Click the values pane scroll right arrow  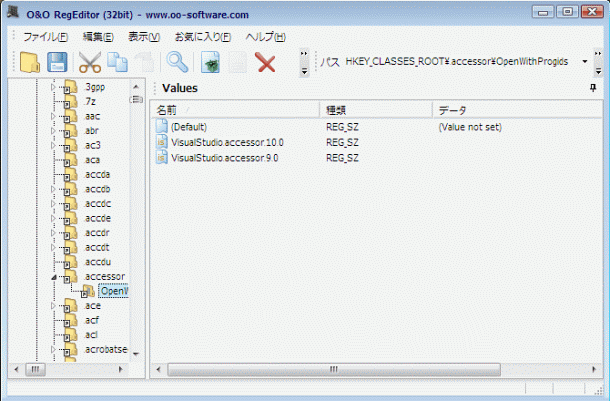tap(594, 369)
